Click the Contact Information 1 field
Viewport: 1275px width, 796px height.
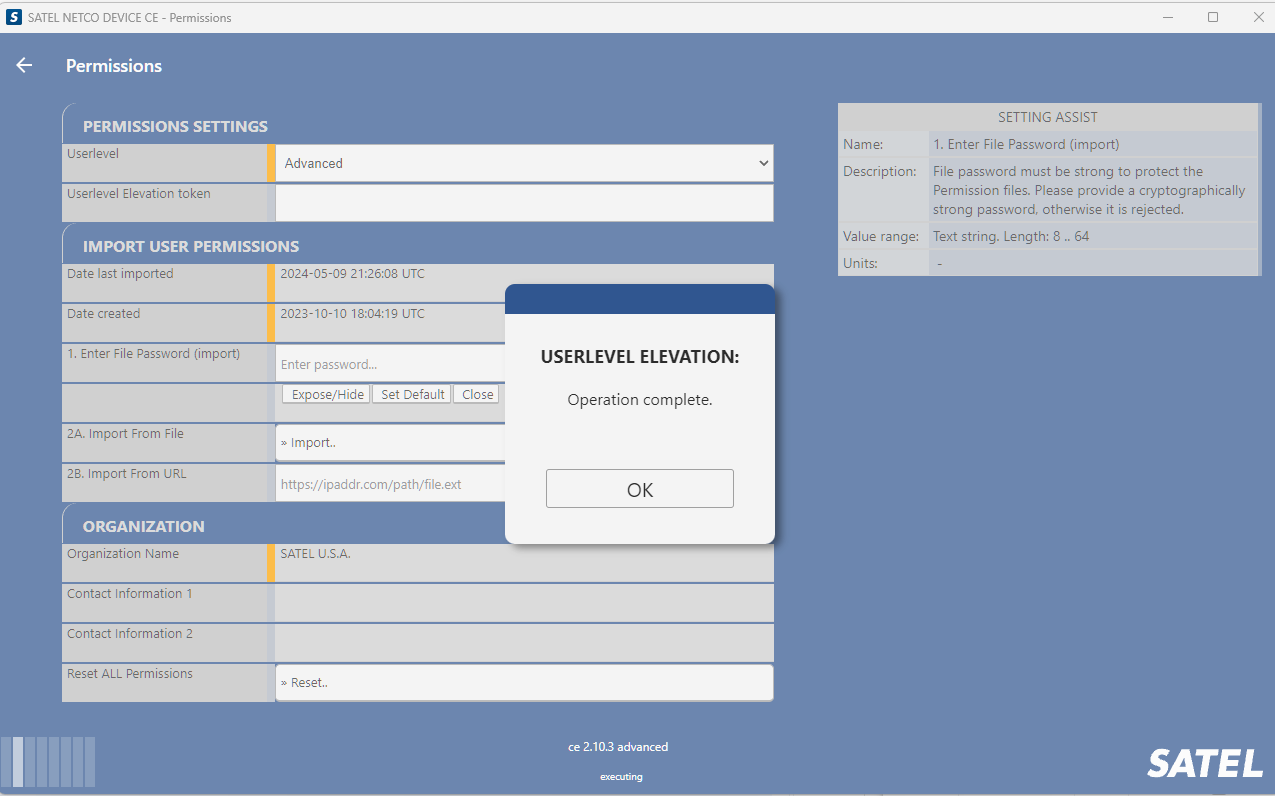[524, 603]
